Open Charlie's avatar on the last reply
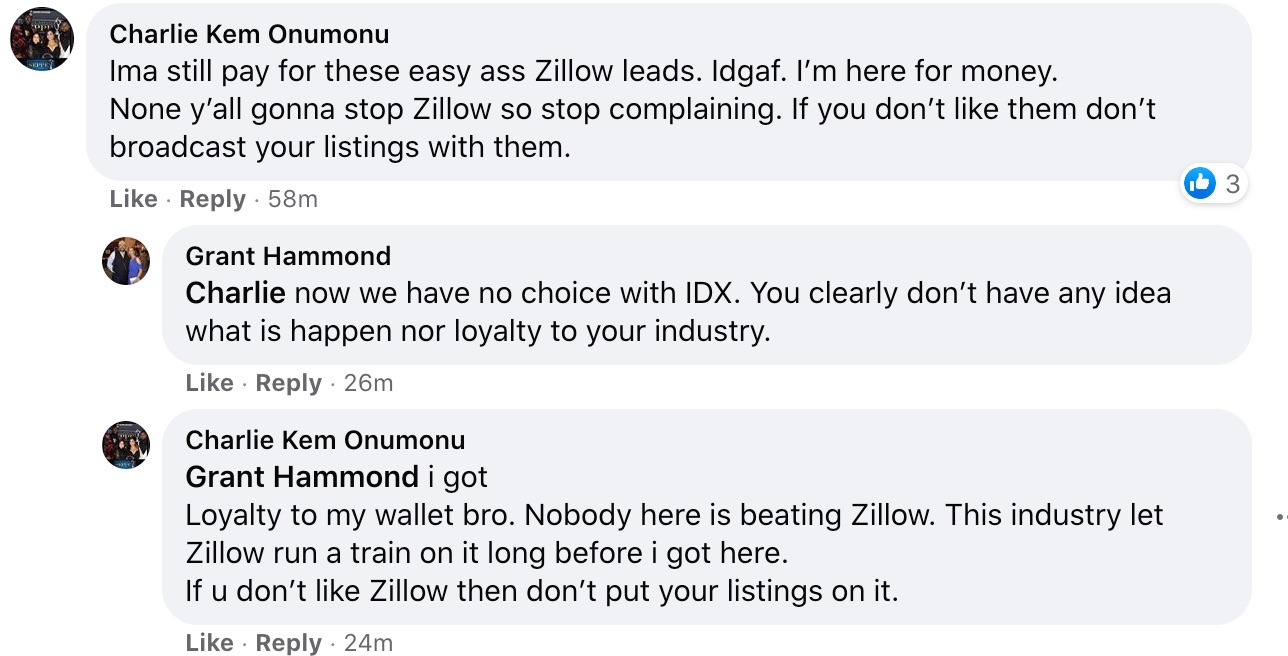The height and width of the screenshot is (656, 1288). [126, 445]
